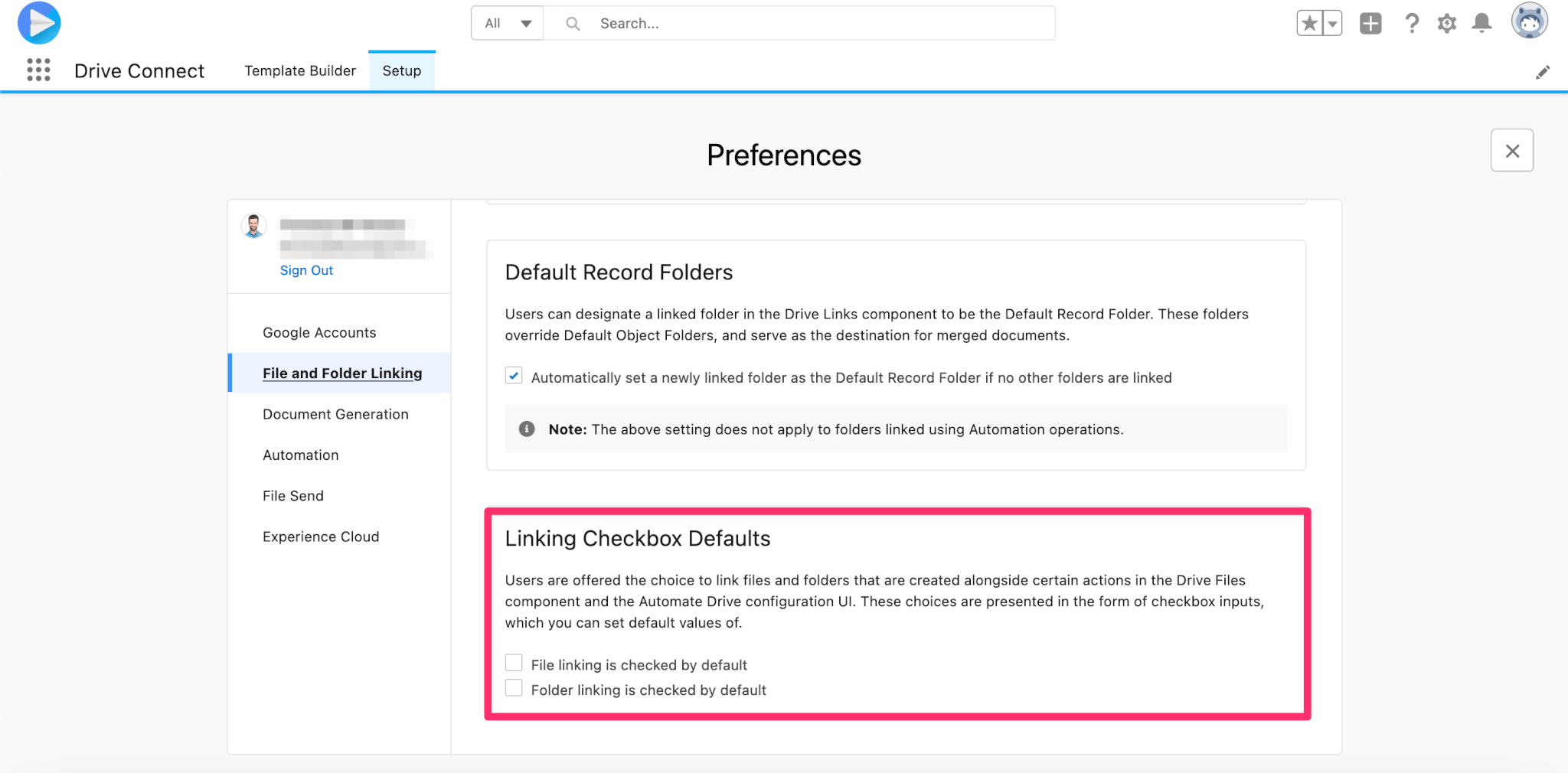Viewport: 1568px width, 773px height.
Task: Click the Drive Connect app logo
Action: click(39, 23)
